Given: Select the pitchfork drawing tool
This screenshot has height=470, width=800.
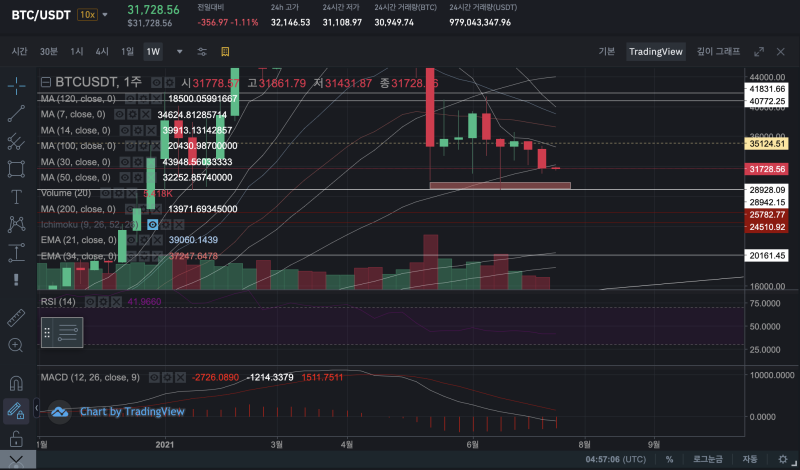Looking at the screenshot, I should pyautogui.click(x=16, y=141).
